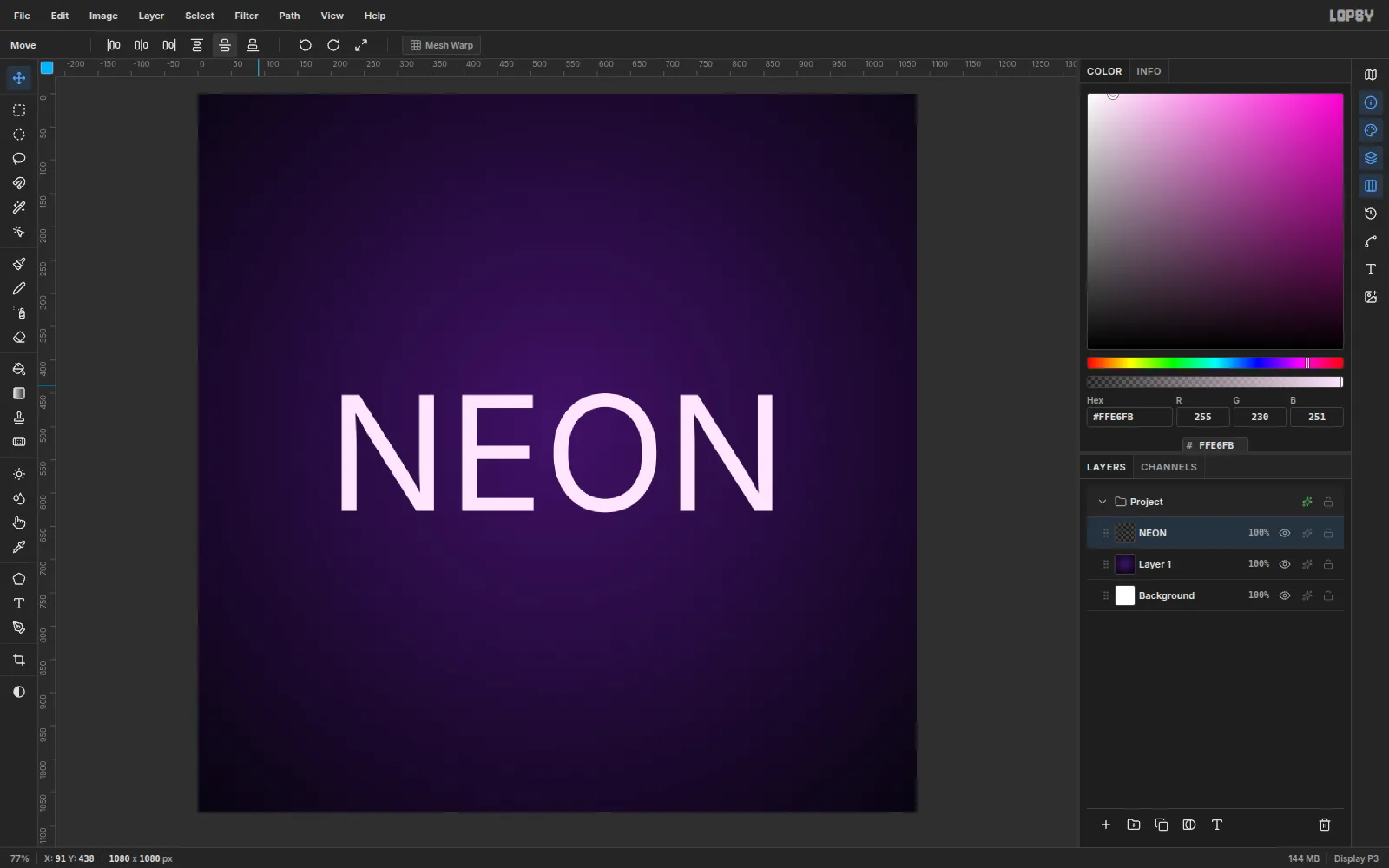Collapse the Project group chevron
Image resolution: width=1389 pixels, height=868 pixels.
[x=1103, y=502]
